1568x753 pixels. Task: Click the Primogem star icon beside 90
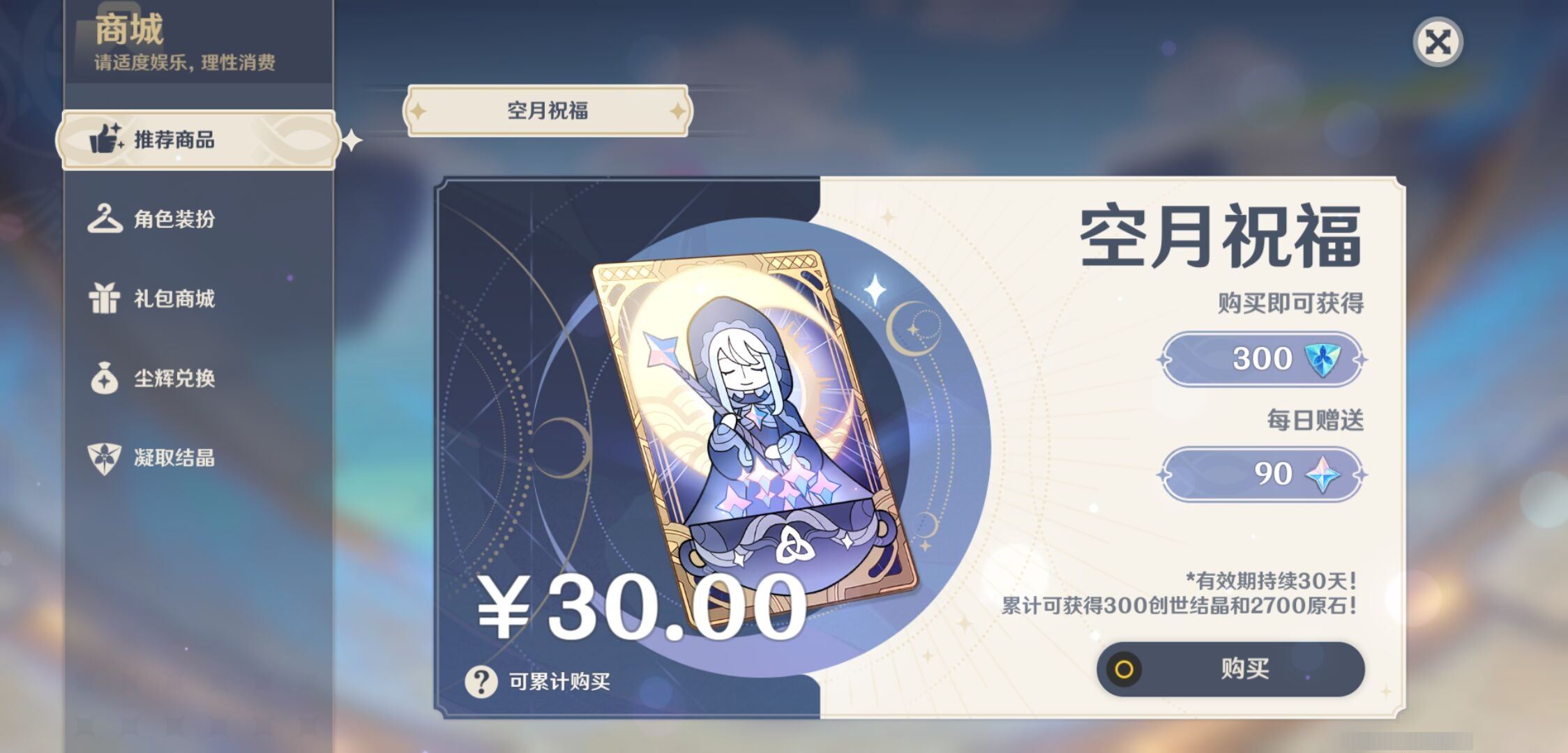tap(1322, 474)
